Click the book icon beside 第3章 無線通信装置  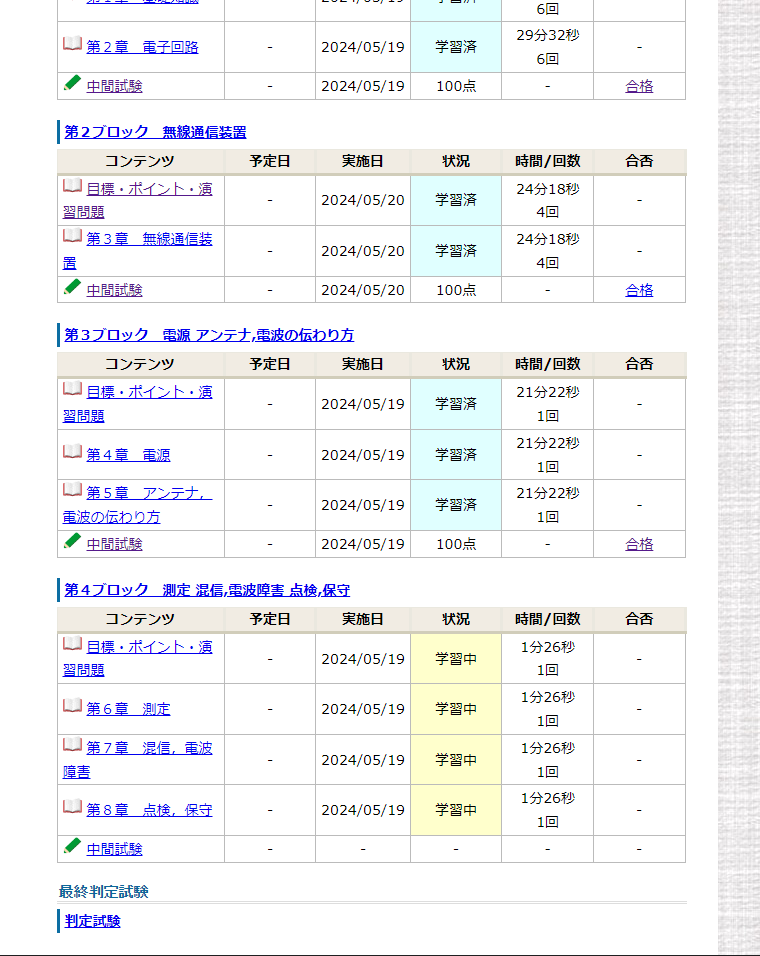click(x=72, y=236)
